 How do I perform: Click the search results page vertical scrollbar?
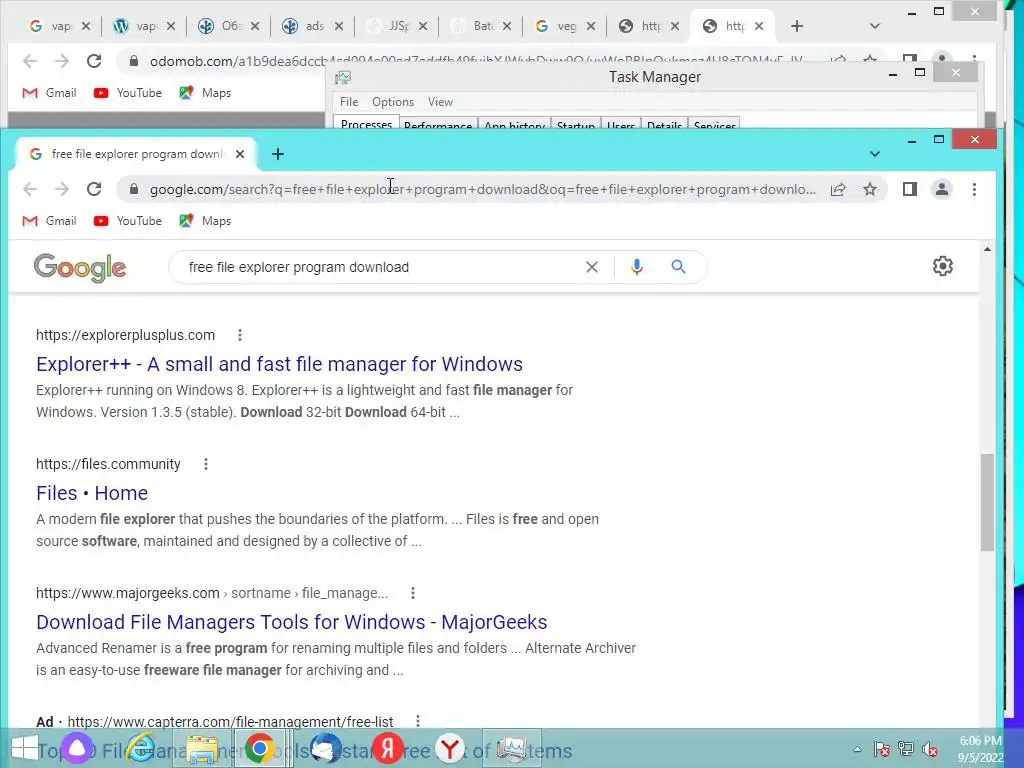pos(987,503)
